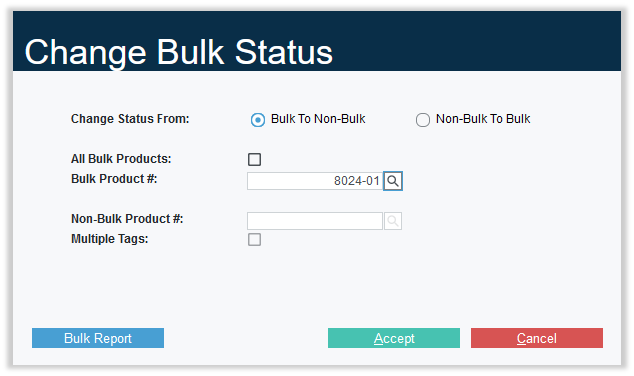Click the Change Bulk Status title bar
634x376 pixels.
(x=317, y=41)
